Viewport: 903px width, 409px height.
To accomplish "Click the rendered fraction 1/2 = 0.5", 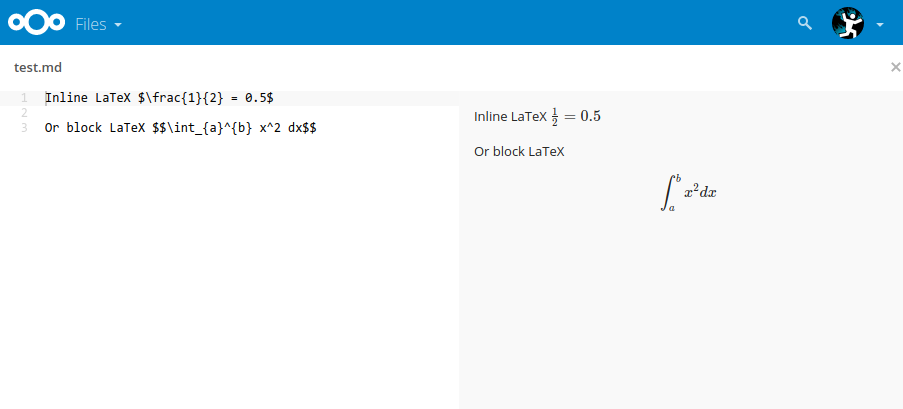I will tap(576, 116).
